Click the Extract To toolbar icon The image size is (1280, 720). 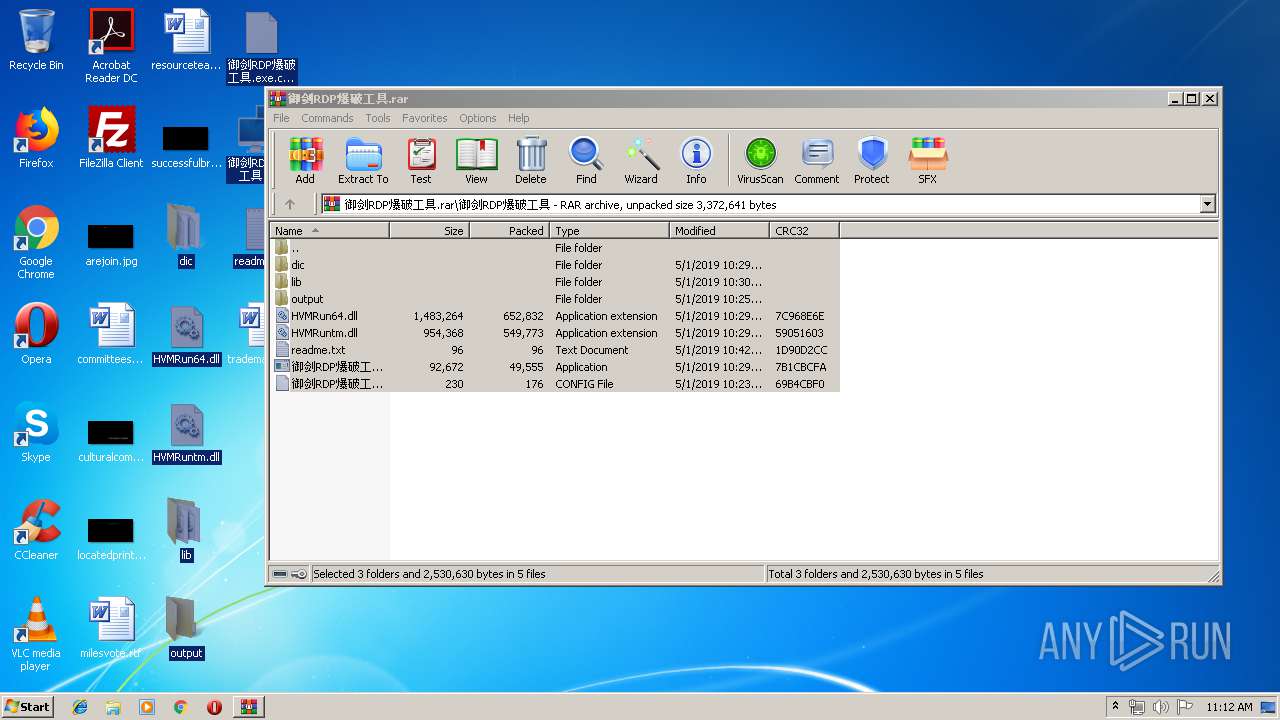pyautogui.click(x=363, y=161)
